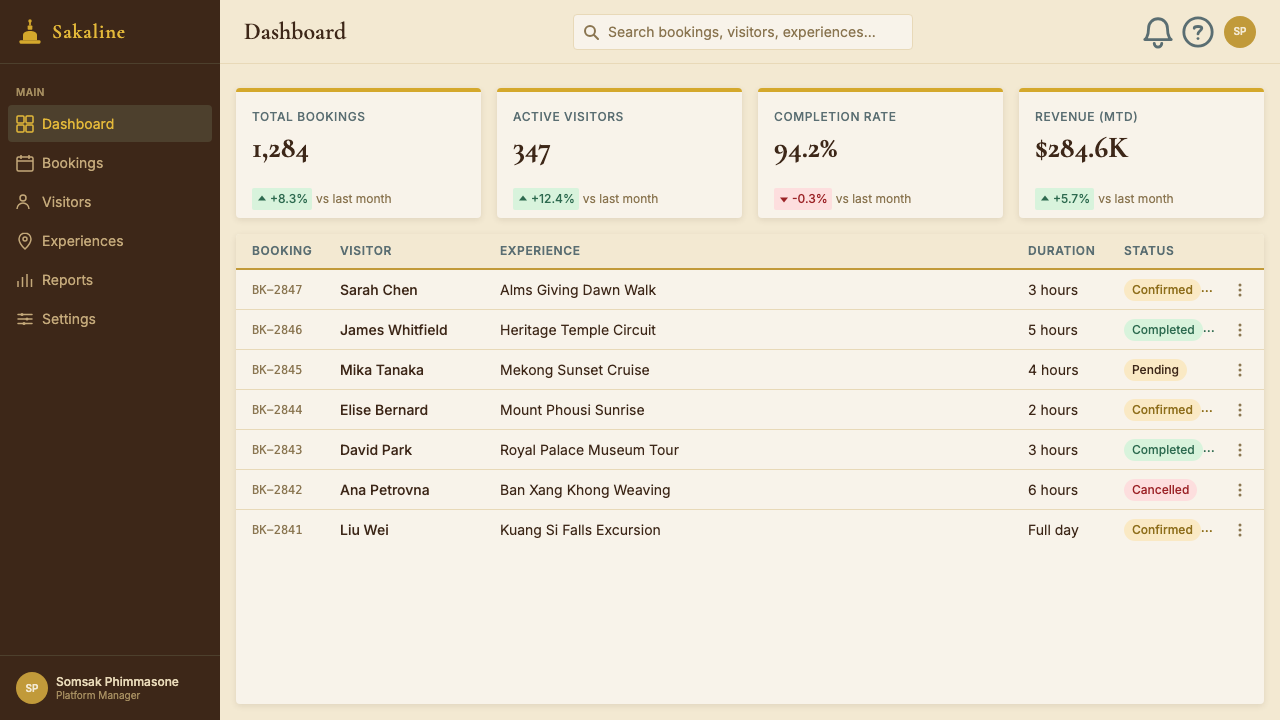Image resolution: width=1280 pixels, height=720 pixels.
Task: Click Confirmed badge for Elise Bernard
Action: click(x=1162, y=410)
